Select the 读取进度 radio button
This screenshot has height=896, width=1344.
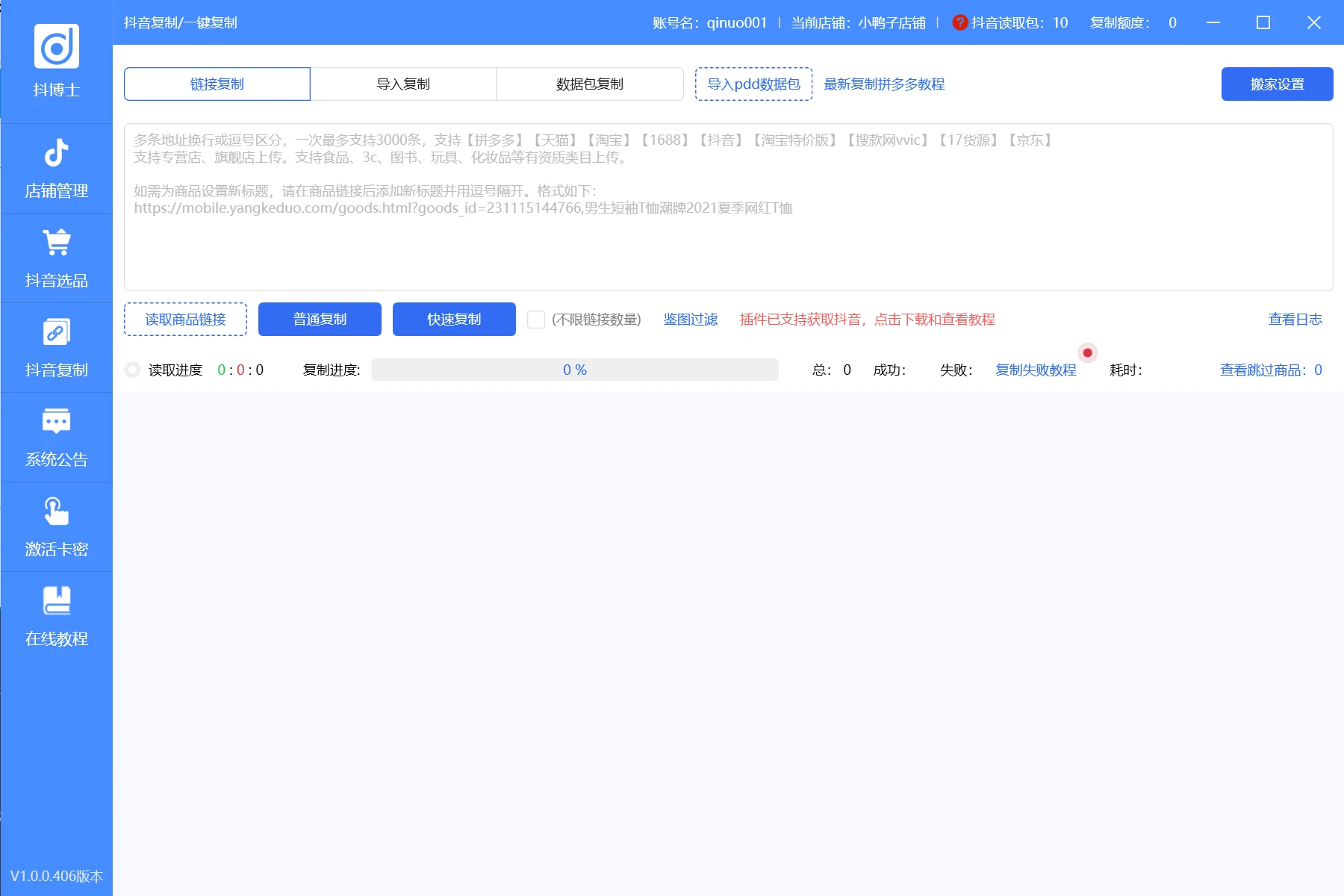tap(133, 370)
